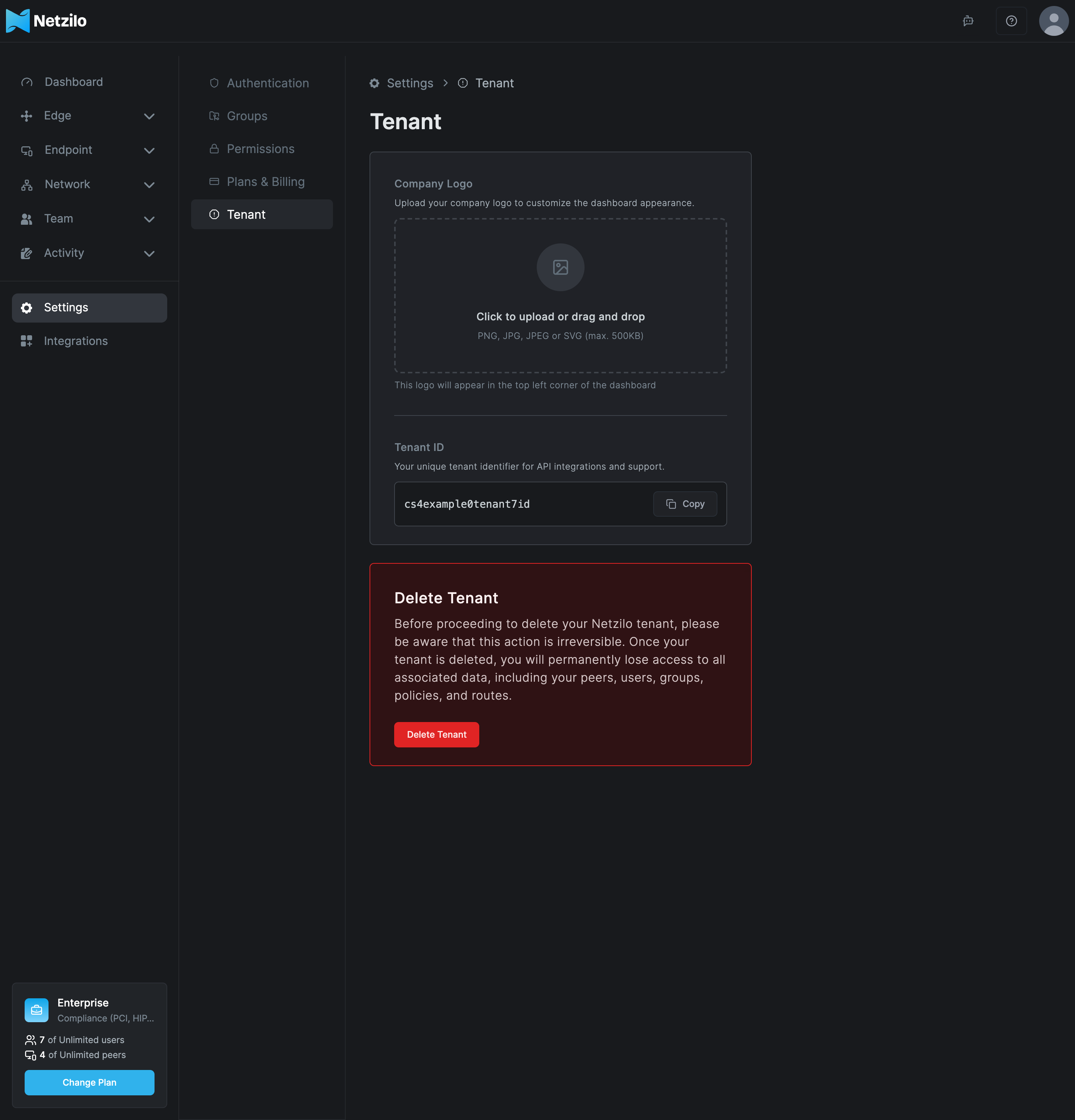This screenshot has width=1075, height=1120.
Task: Click the image upload placeholder icon
Action: pyautogui.click(x=560, y=267)
